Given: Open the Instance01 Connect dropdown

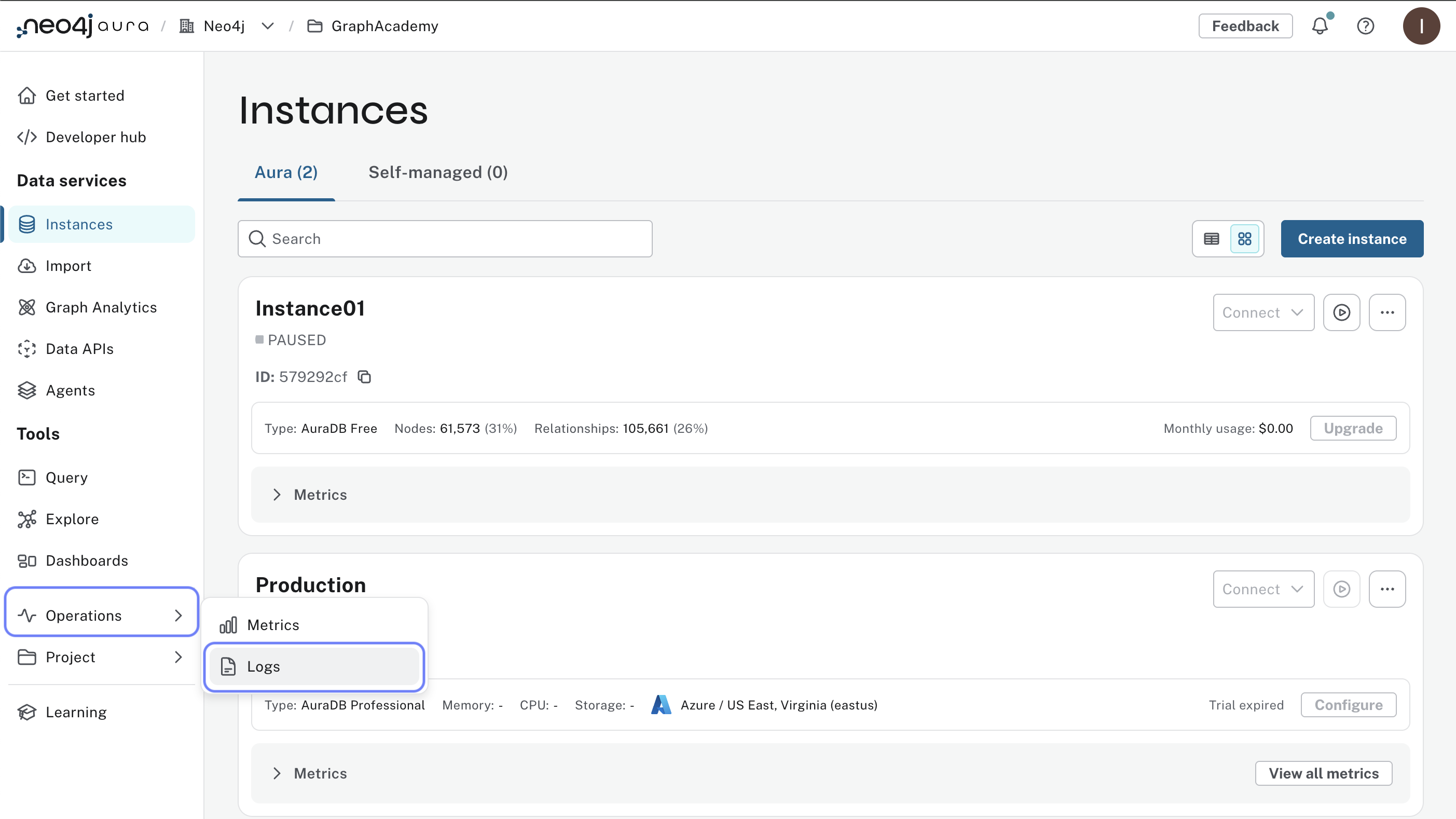Looking at the screenshot, I should pos(1262,312).
